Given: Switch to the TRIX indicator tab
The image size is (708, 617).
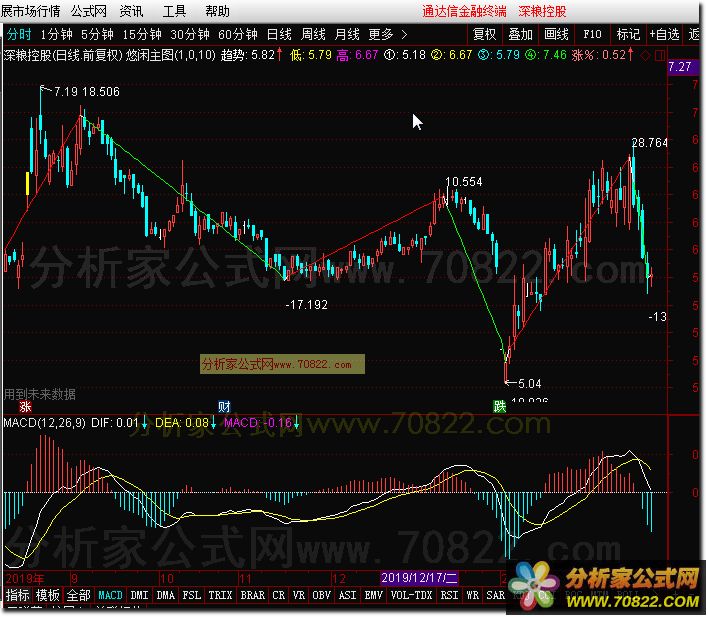Looking at the screenshot, I should [220, 595].
